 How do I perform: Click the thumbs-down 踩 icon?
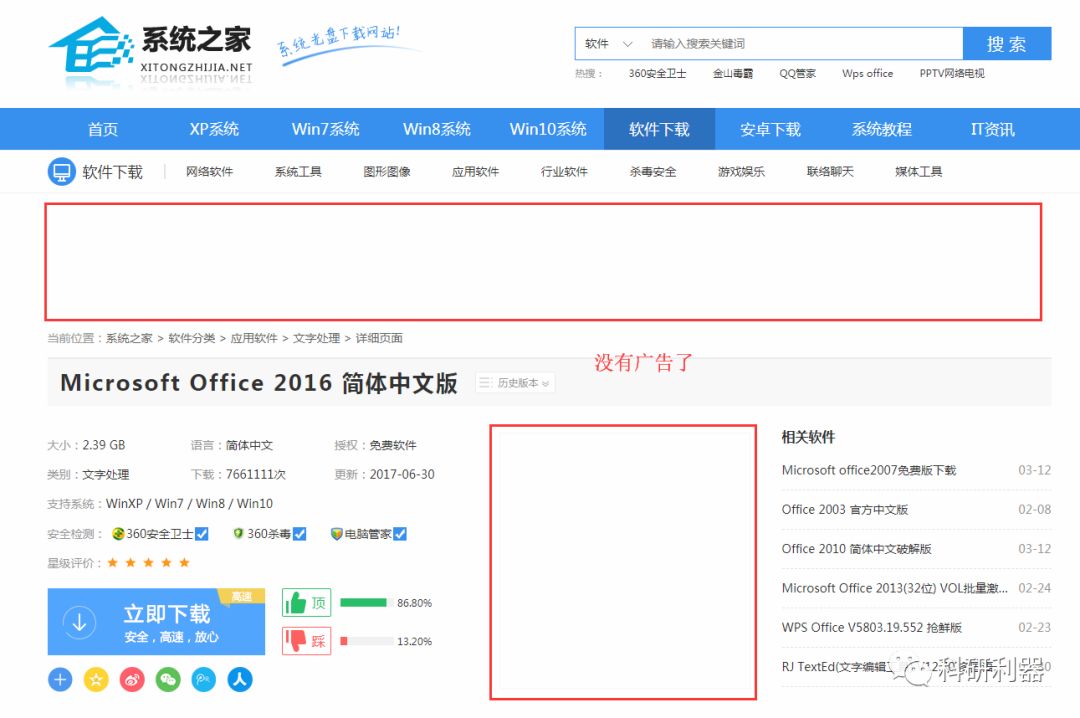click(x=295, y=641)
